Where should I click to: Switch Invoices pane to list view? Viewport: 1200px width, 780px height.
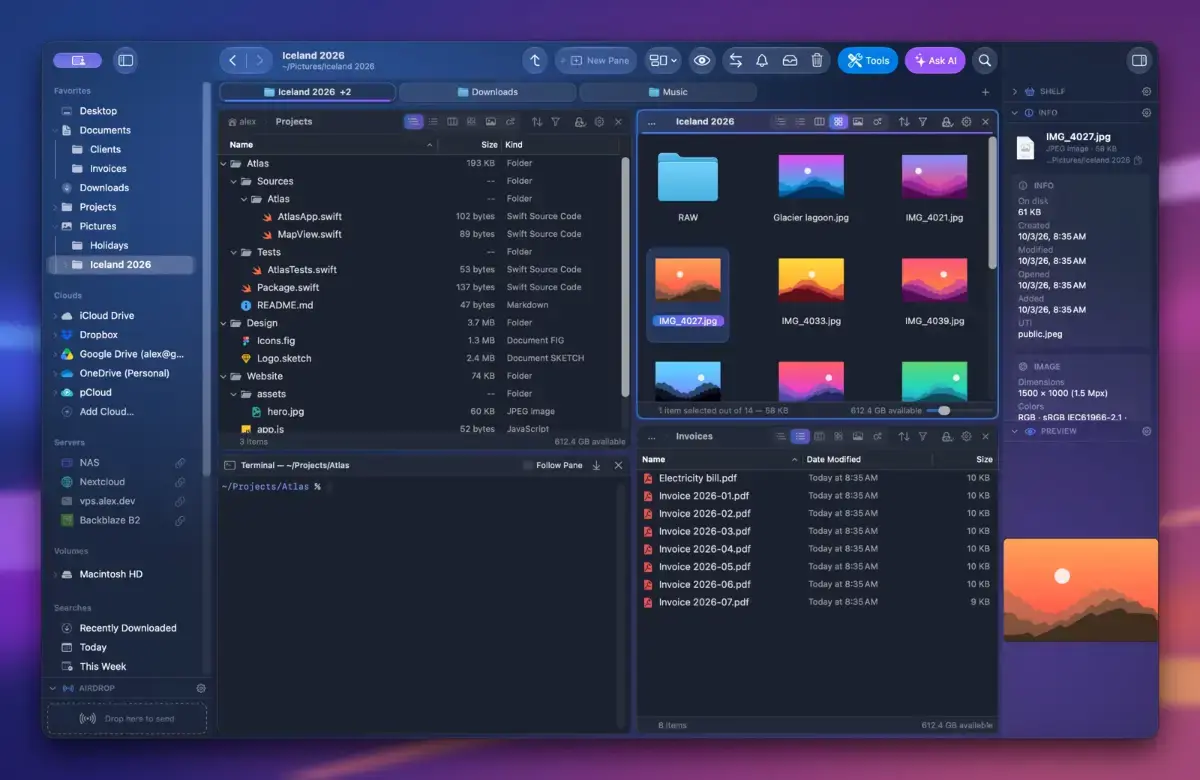pyautogui.click(x=800, y=436)
